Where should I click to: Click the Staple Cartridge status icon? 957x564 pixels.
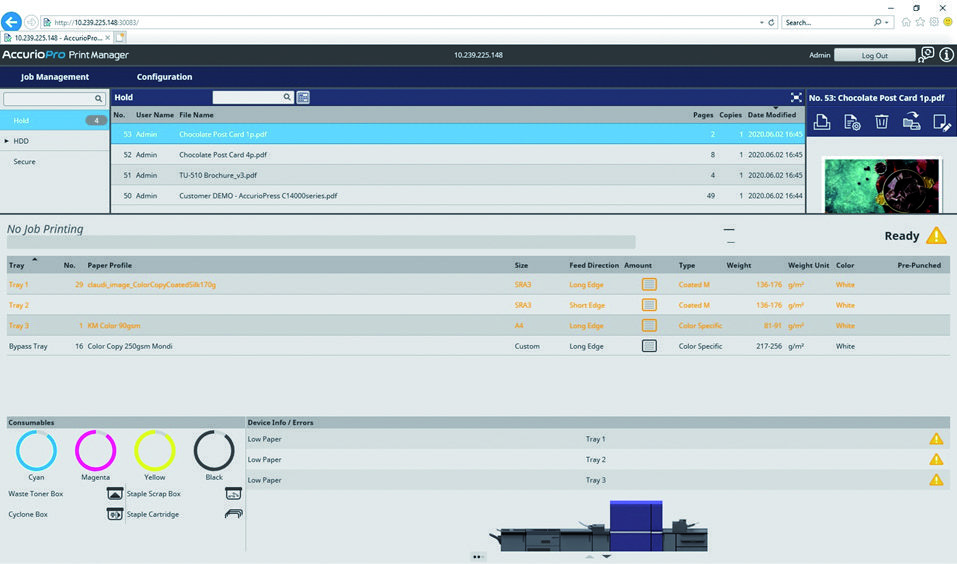click(x=233, y=515)
